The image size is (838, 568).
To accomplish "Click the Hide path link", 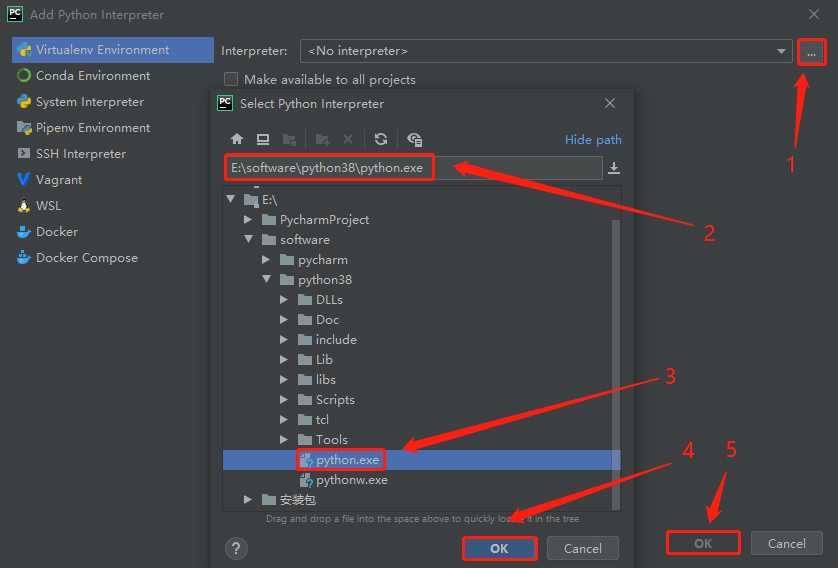I will (x=593, y=139).
